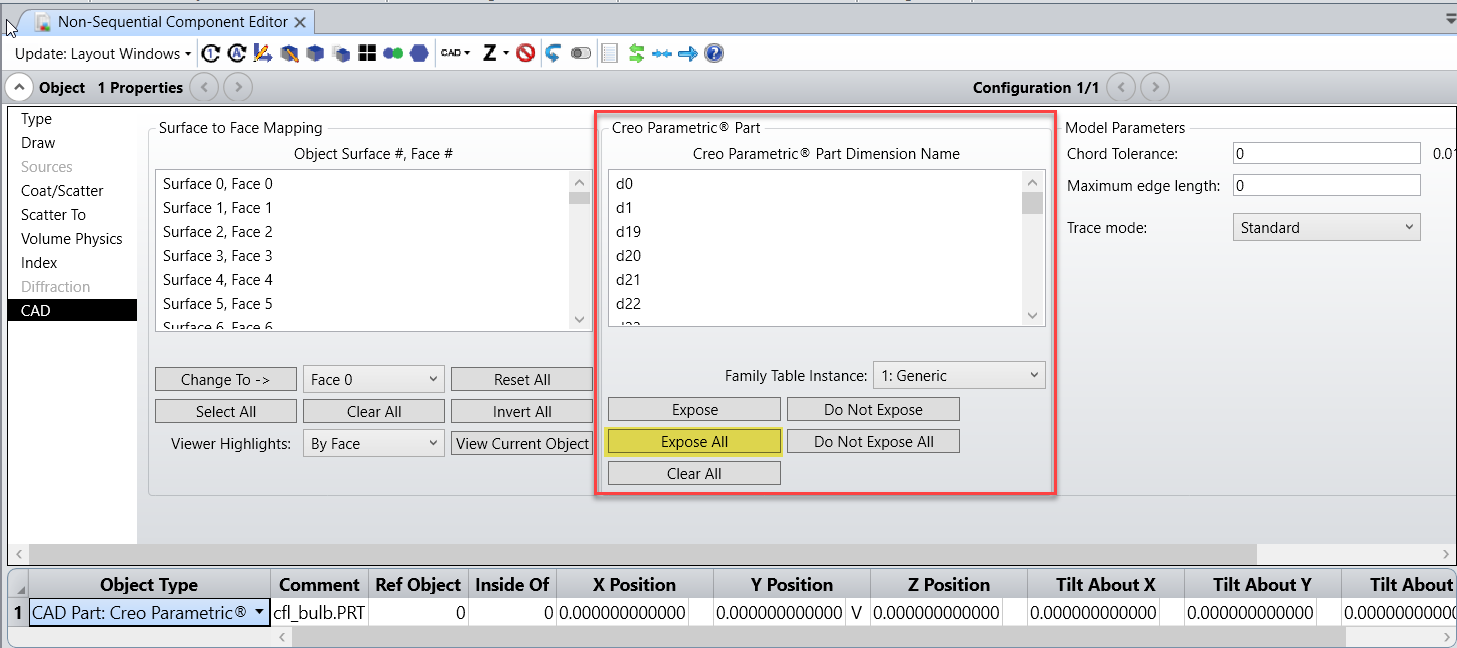The image size is (1457, 648).
Task: Click the Do Not Expose All button
Action: click(x=873, y=442)
